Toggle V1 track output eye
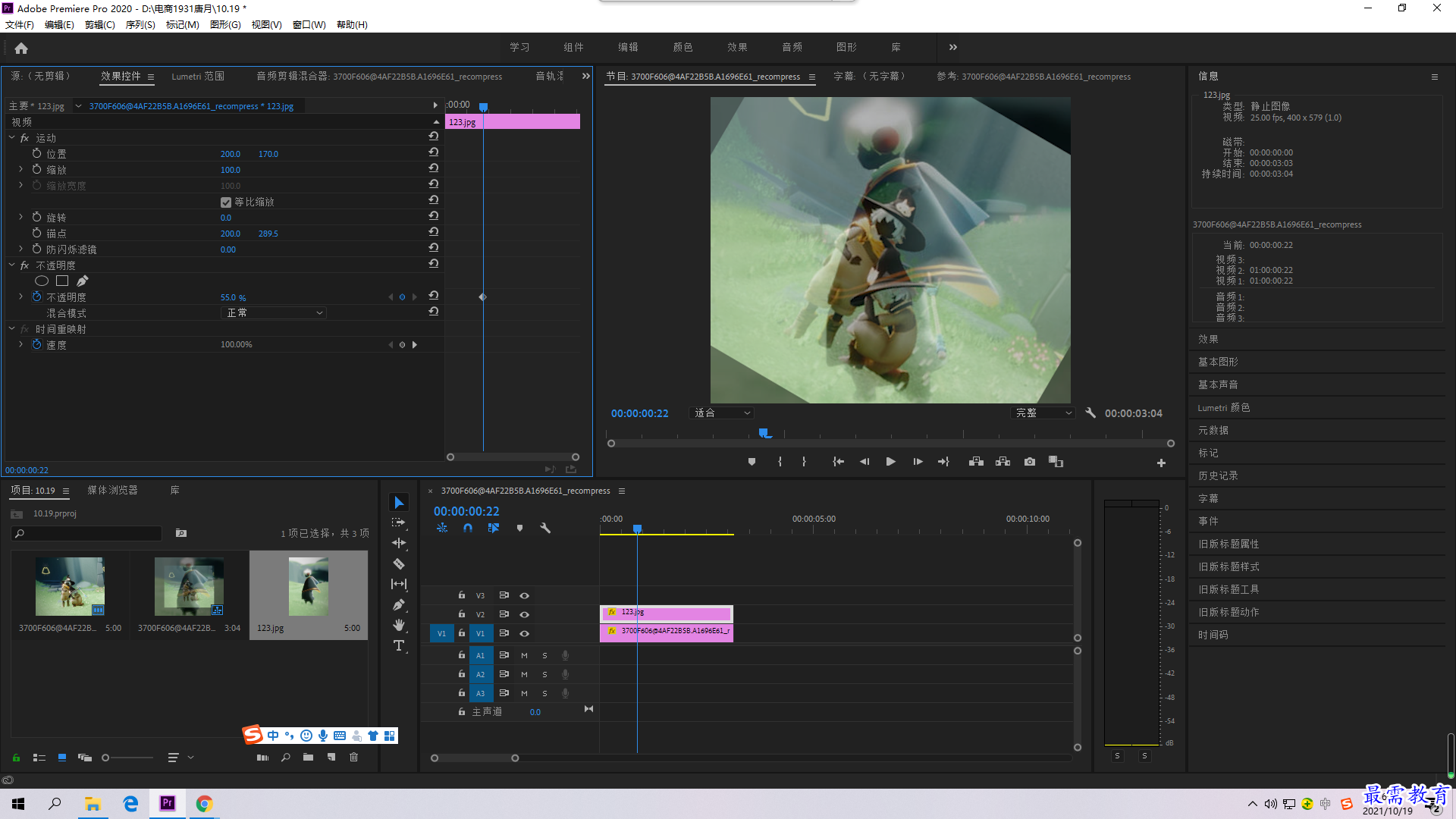This screenshot has width=1456, height=819. 524,633
